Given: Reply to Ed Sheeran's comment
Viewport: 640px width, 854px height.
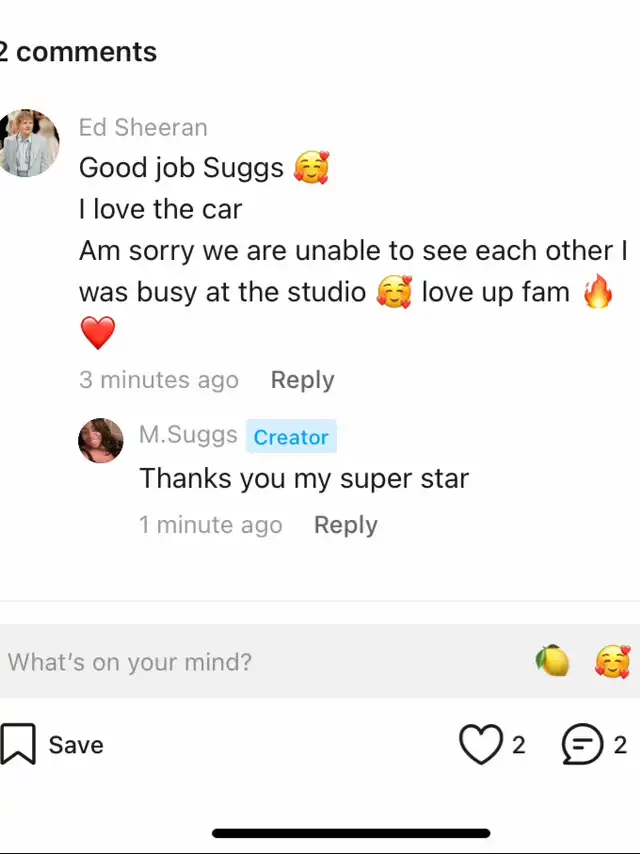Looking at the screenshot, I should click(x=302, y=380).
